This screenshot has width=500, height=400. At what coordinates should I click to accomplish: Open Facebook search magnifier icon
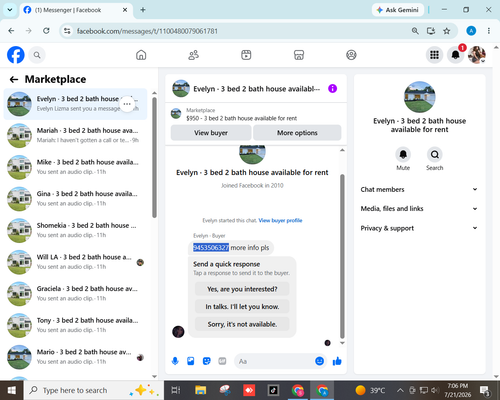[x=37, y=55]
